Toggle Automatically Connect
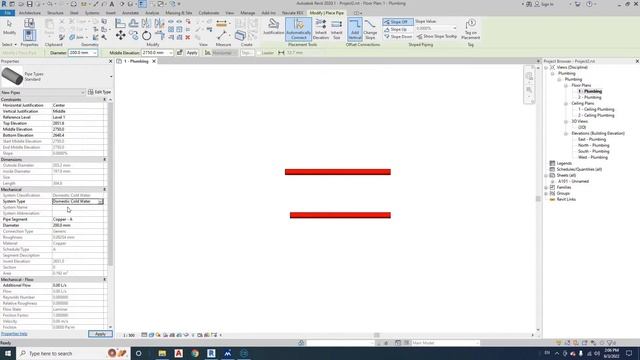Image resolution: width=640 pixels, height=360 pixels. pos(298,29)
